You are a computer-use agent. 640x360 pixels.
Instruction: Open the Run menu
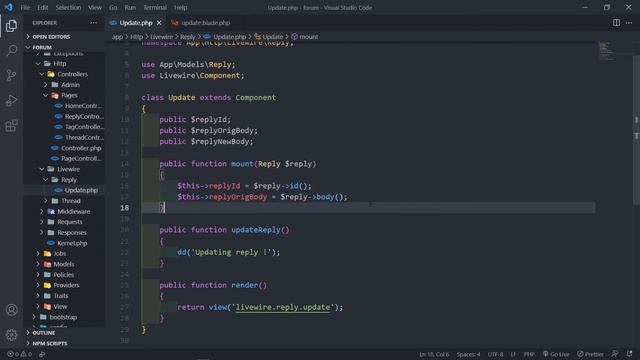pos(130,7)
